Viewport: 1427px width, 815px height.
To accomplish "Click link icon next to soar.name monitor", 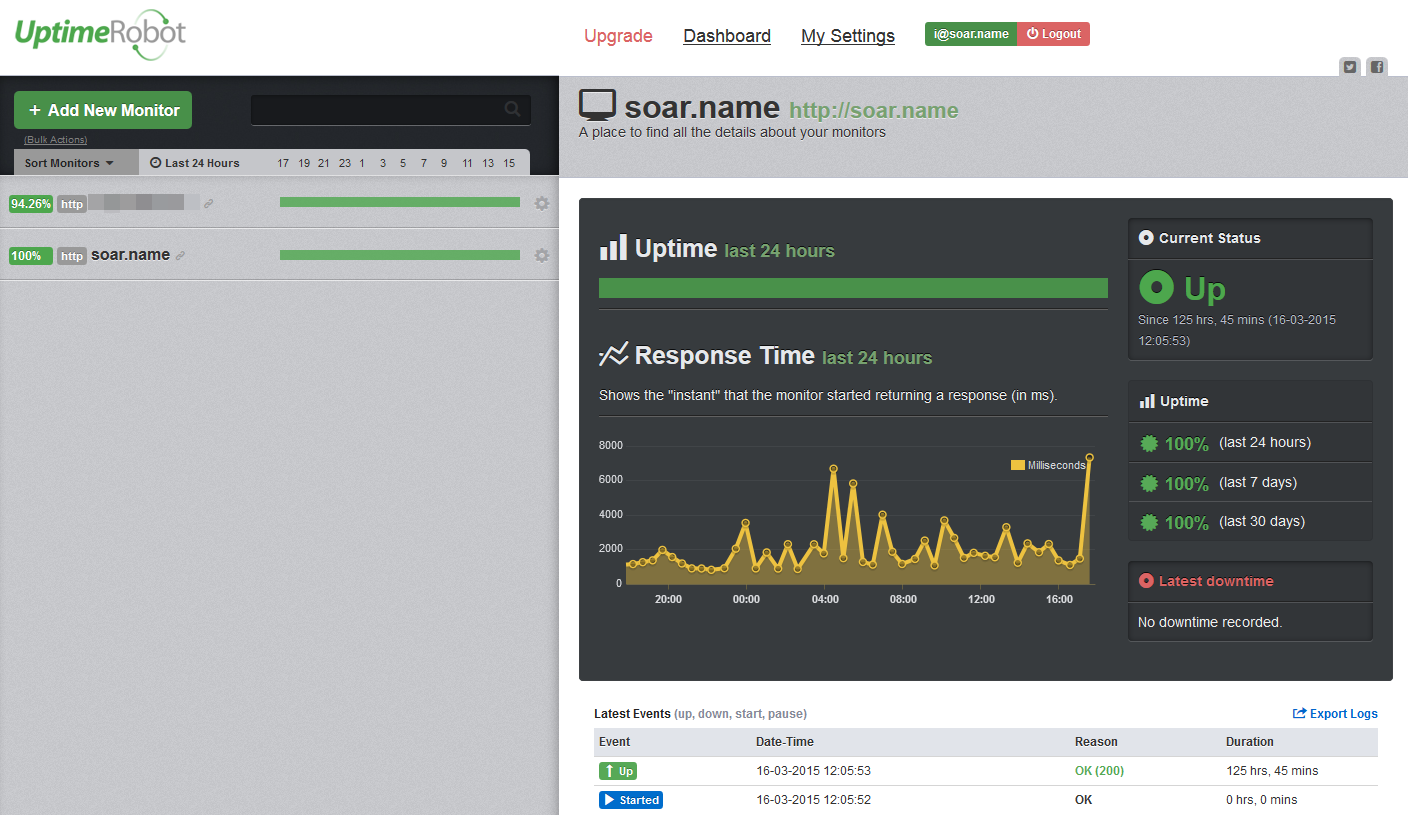I will (181, 256).
